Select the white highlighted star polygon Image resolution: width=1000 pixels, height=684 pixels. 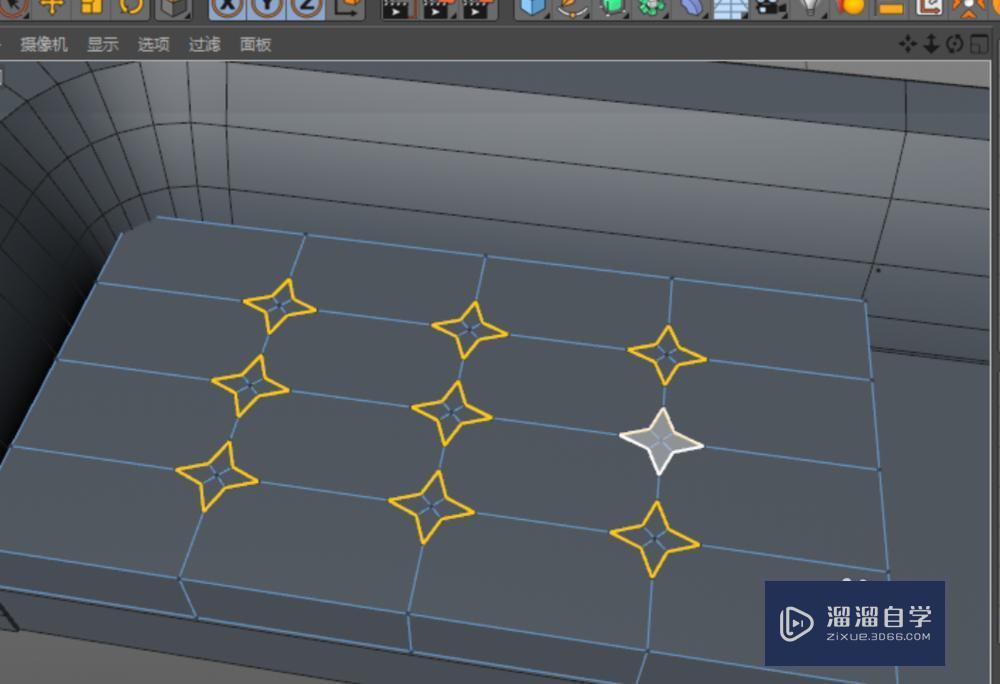tap(661, 440)
